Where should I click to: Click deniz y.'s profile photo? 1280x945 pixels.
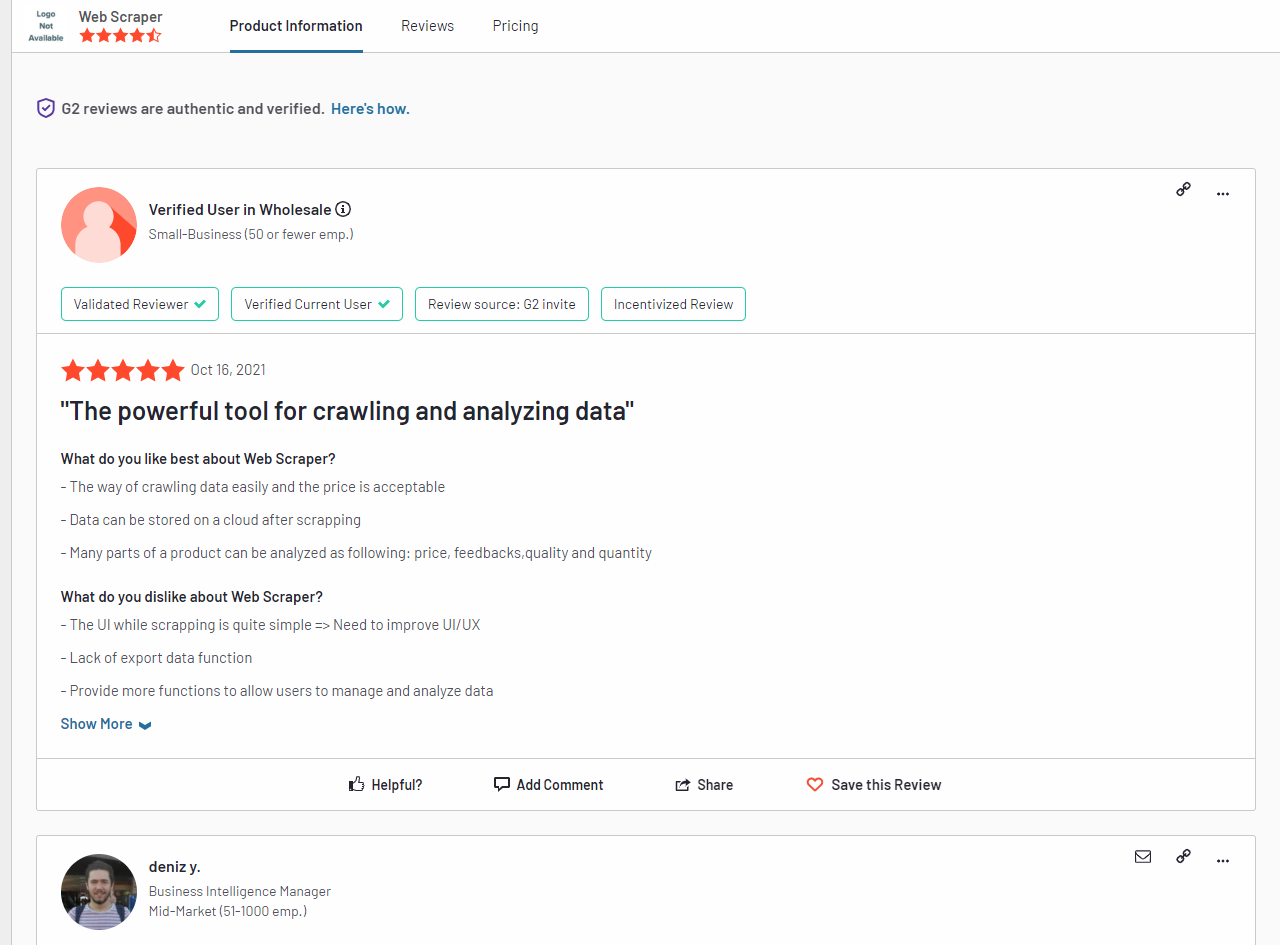pyautogui.click(x=99, y=892)
